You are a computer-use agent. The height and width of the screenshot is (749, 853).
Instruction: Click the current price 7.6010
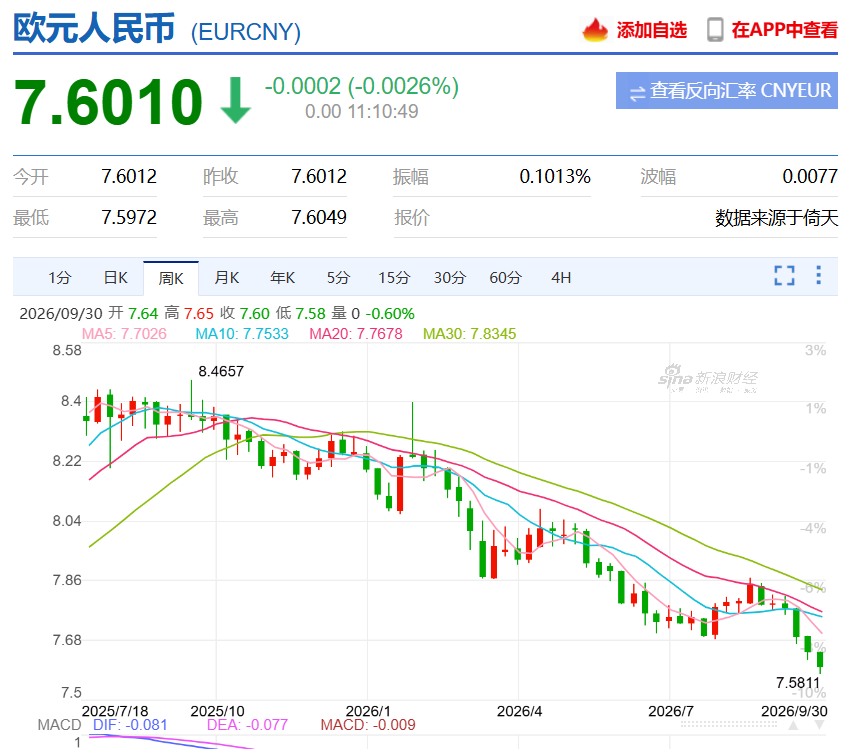tap(108, 102)
